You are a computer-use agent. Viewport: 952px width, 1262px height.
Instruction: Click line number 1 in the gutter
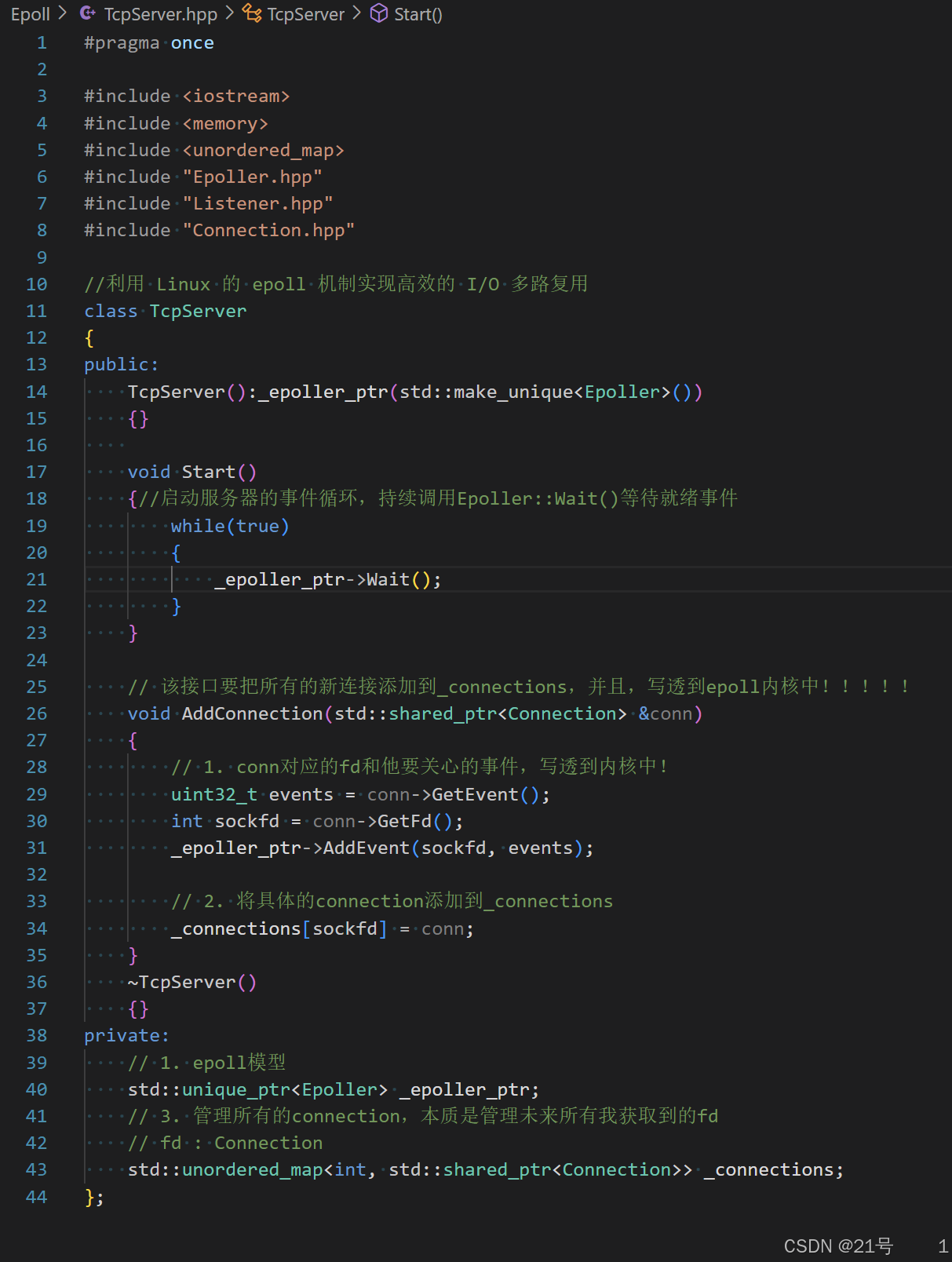(x=42, y=43)
